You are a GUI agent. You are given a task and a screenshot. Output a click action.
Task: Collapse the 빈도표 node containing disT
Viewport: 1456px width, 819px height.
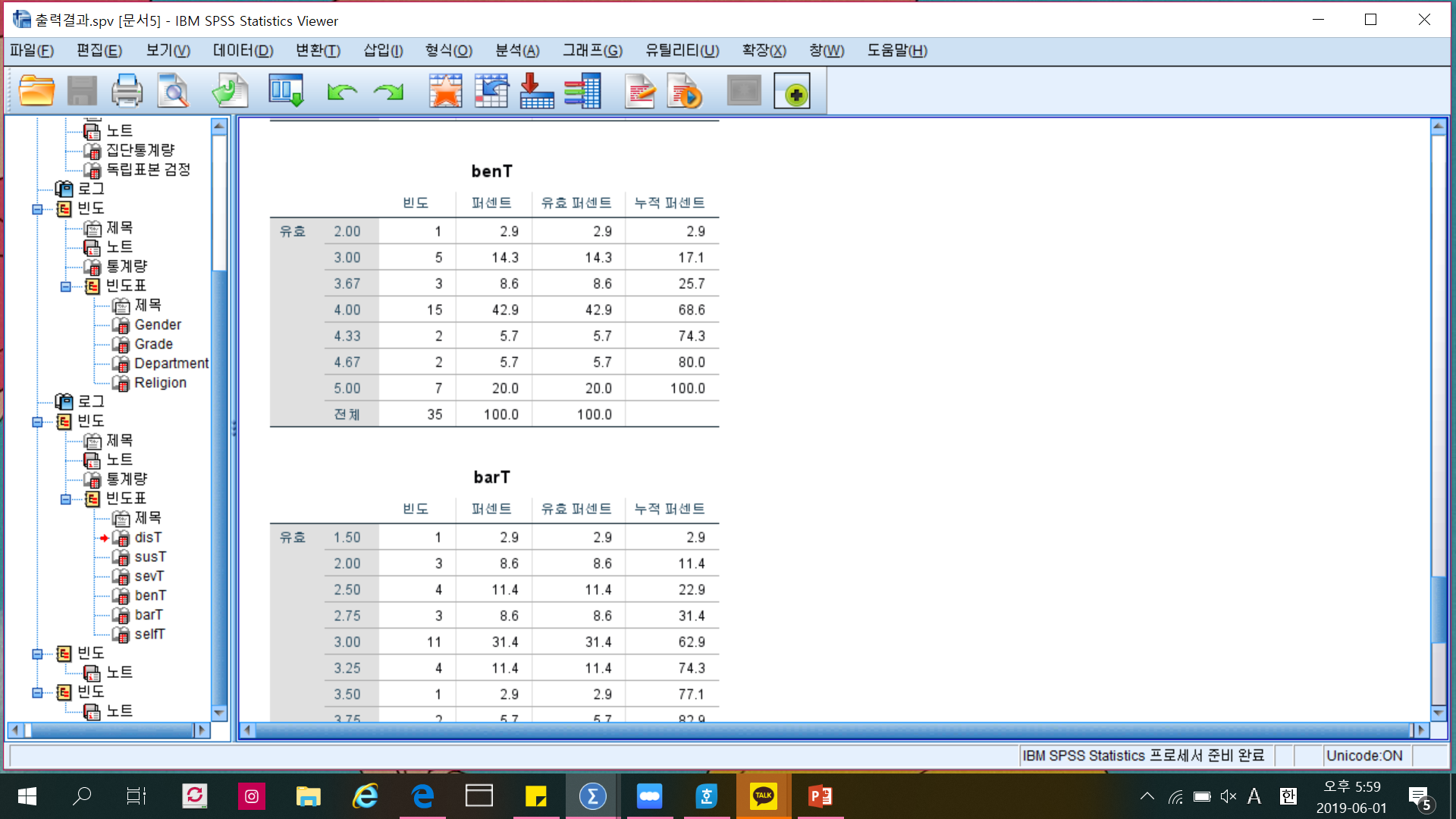[66, 499]
